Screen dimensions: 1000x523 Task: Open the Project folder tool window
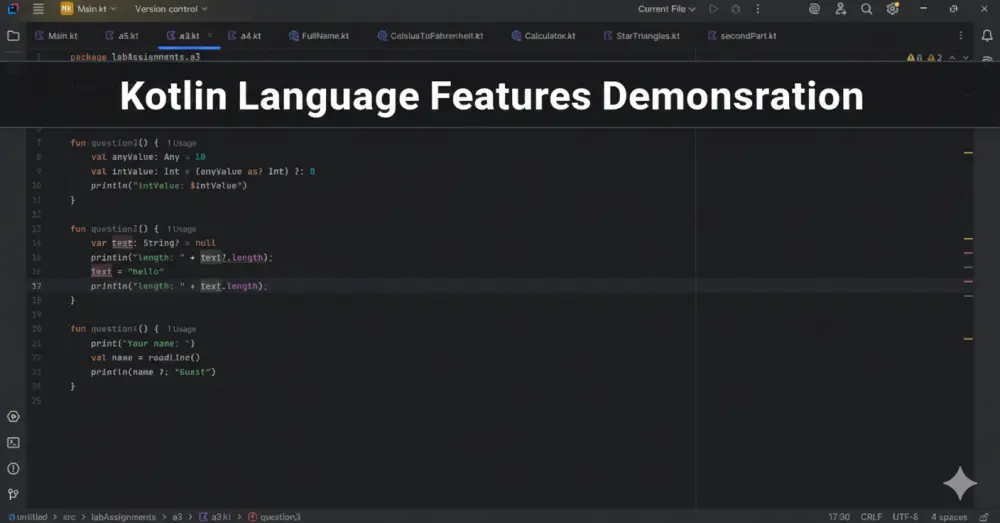point(13,36)
